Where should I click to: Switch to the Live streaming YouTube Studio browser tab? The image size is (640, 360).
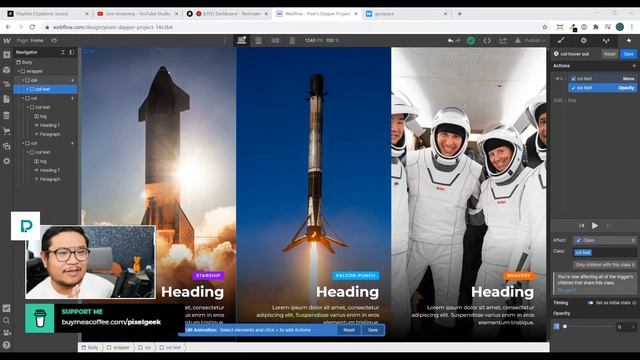tap(137, 13)
